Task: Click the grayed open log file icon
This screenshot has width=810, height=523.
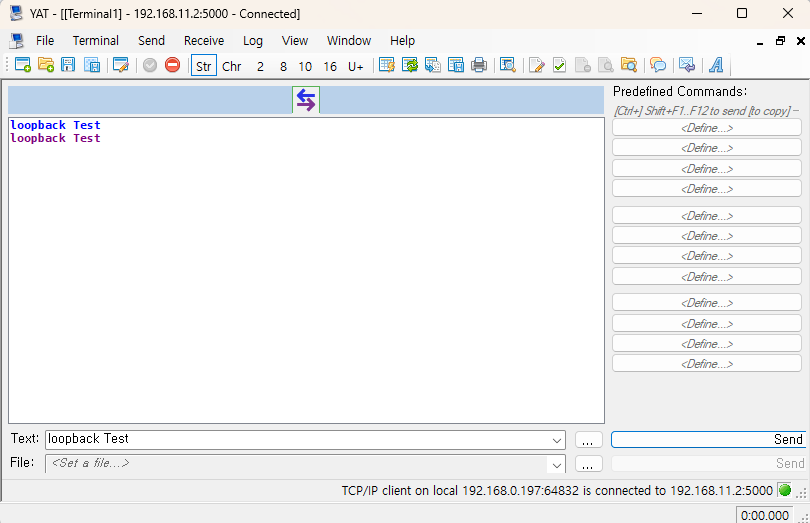Action: [605, 65]
